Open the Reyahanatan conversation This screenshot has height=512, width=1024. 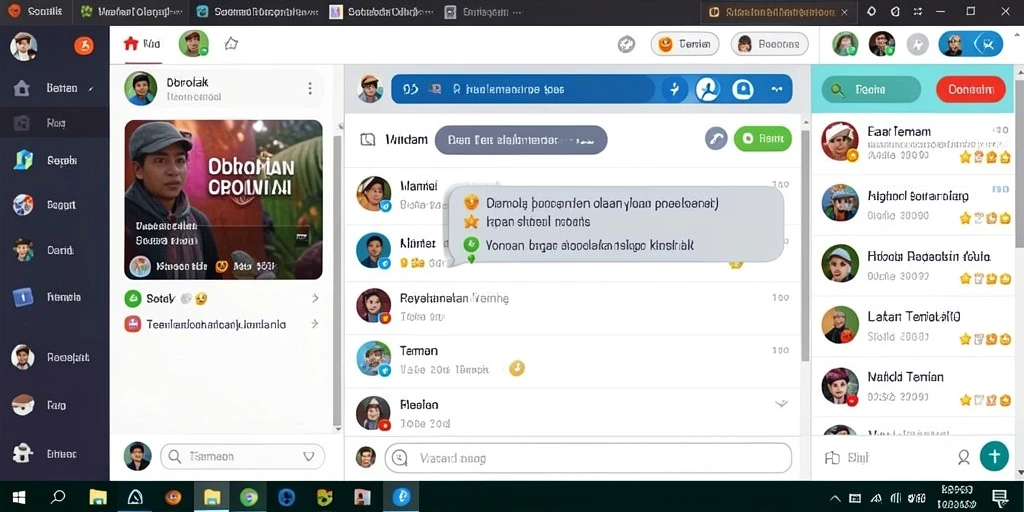[572, 306]
